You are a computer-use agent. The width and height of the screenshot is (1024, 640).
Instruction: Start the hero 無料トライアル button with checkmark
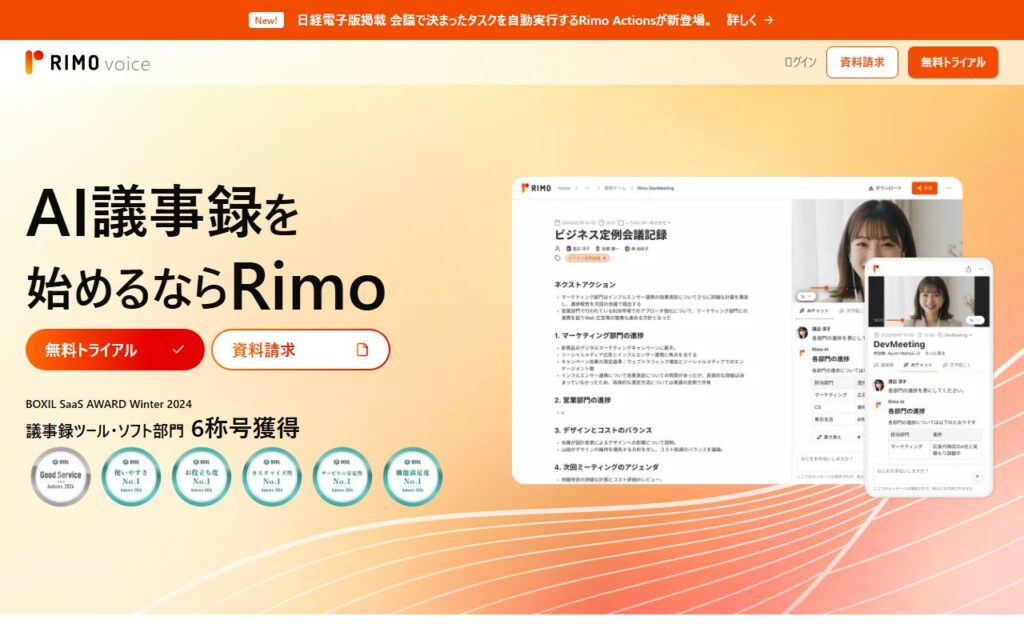(x=115, y=350)
